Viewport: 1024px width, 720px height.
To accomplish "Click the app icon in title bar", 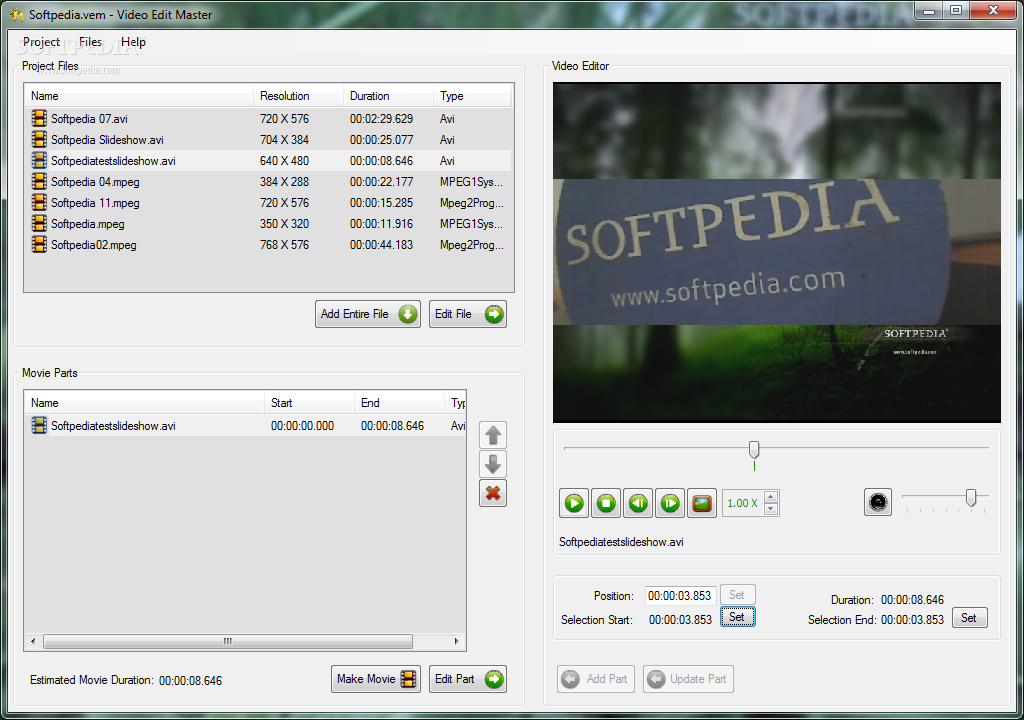I will point(16,14).
